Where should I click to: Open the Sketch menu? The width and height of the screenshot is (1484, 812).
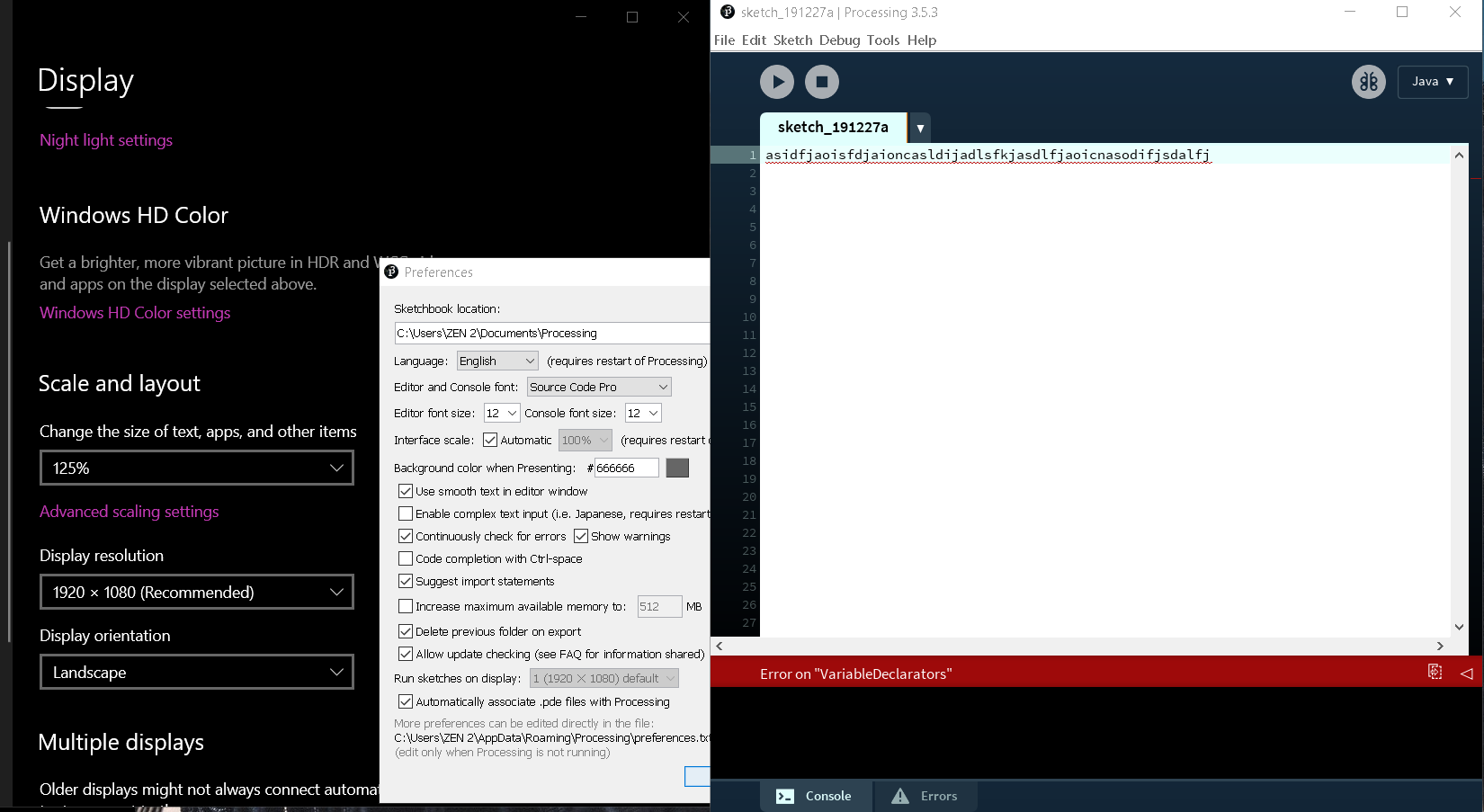(x=792, y=40)
